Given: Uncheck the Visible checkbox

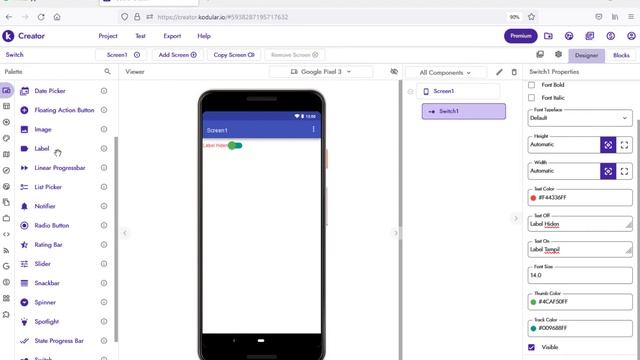Looking at the screenshot, I should 531,347.
